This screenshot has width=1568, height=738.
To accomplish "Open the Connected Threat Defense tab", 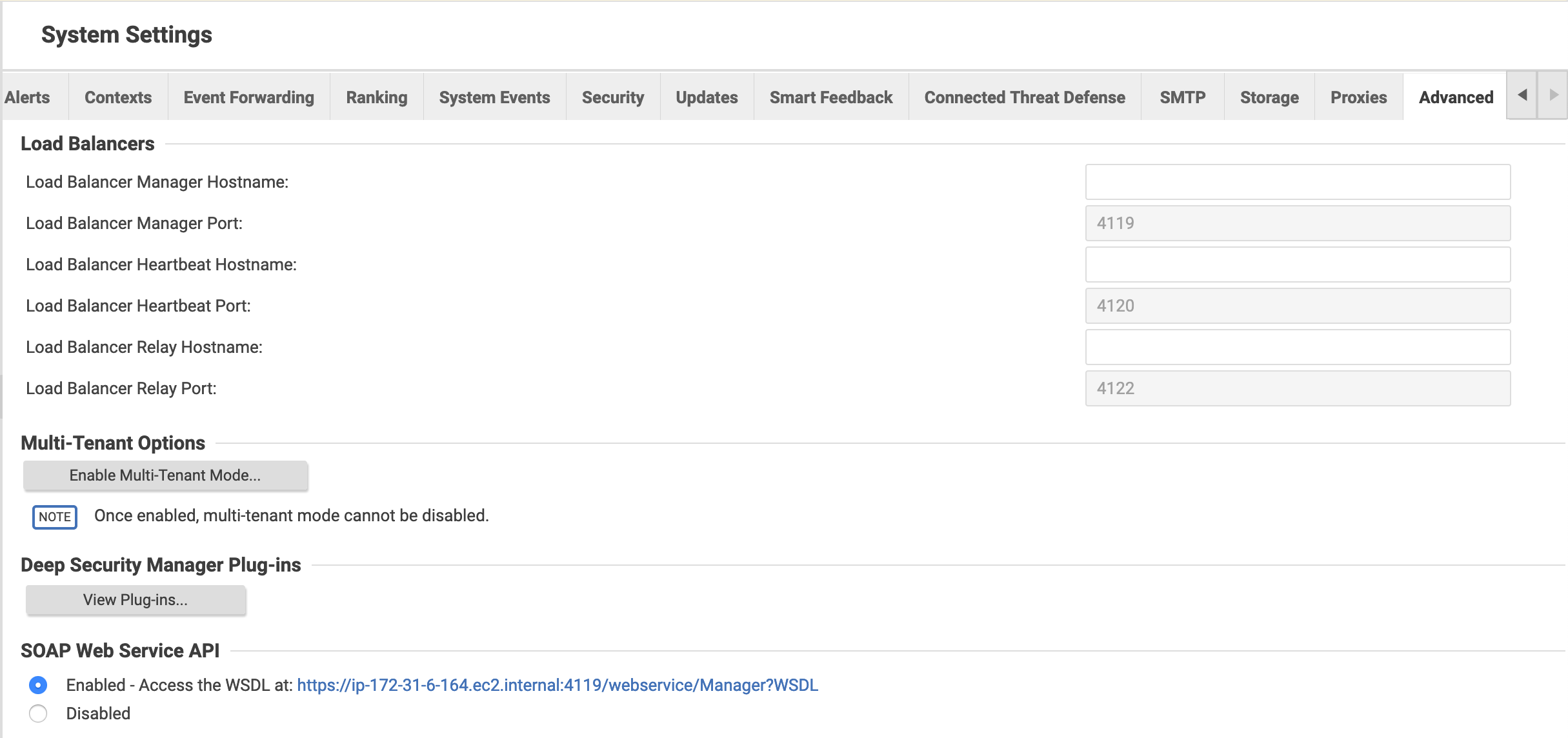I will [1024, 97].
